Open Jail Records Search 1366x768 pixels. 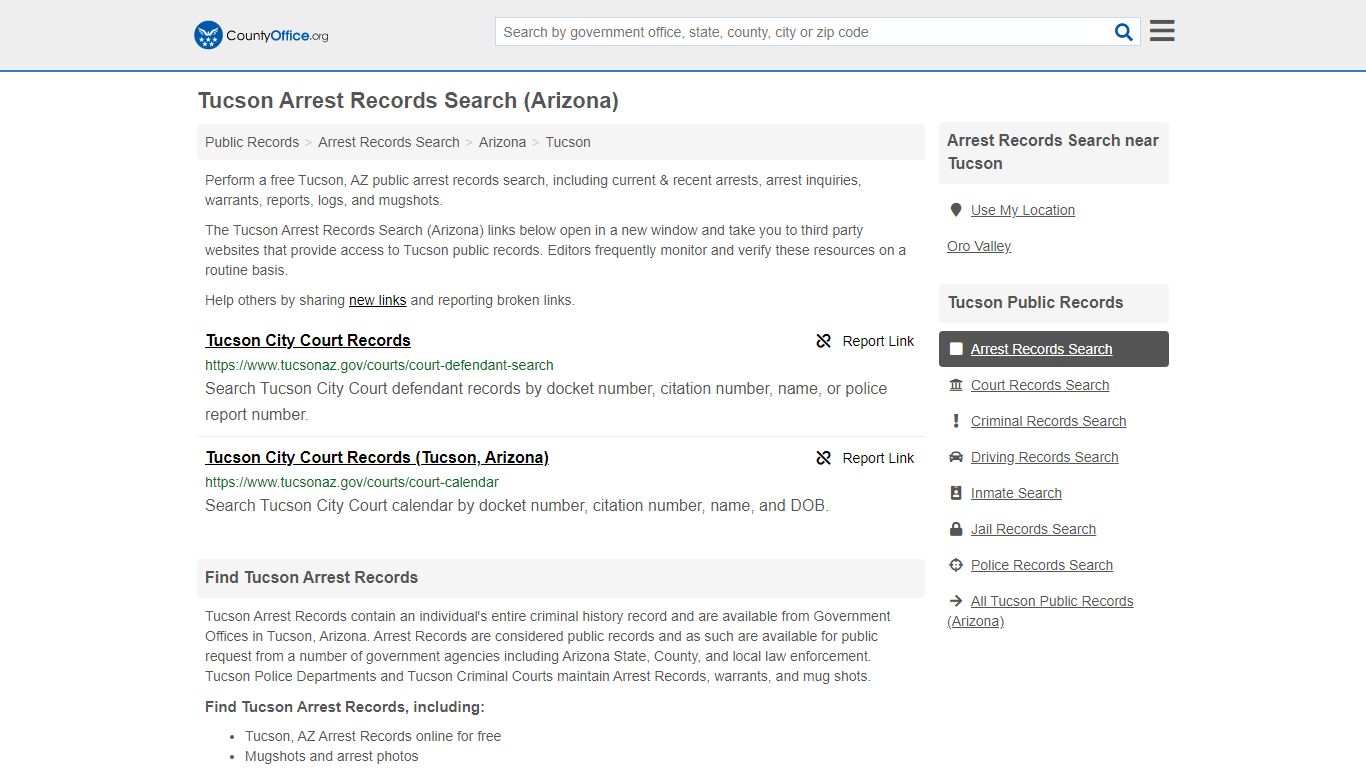pyautogui.click(x=1033, y=529)
